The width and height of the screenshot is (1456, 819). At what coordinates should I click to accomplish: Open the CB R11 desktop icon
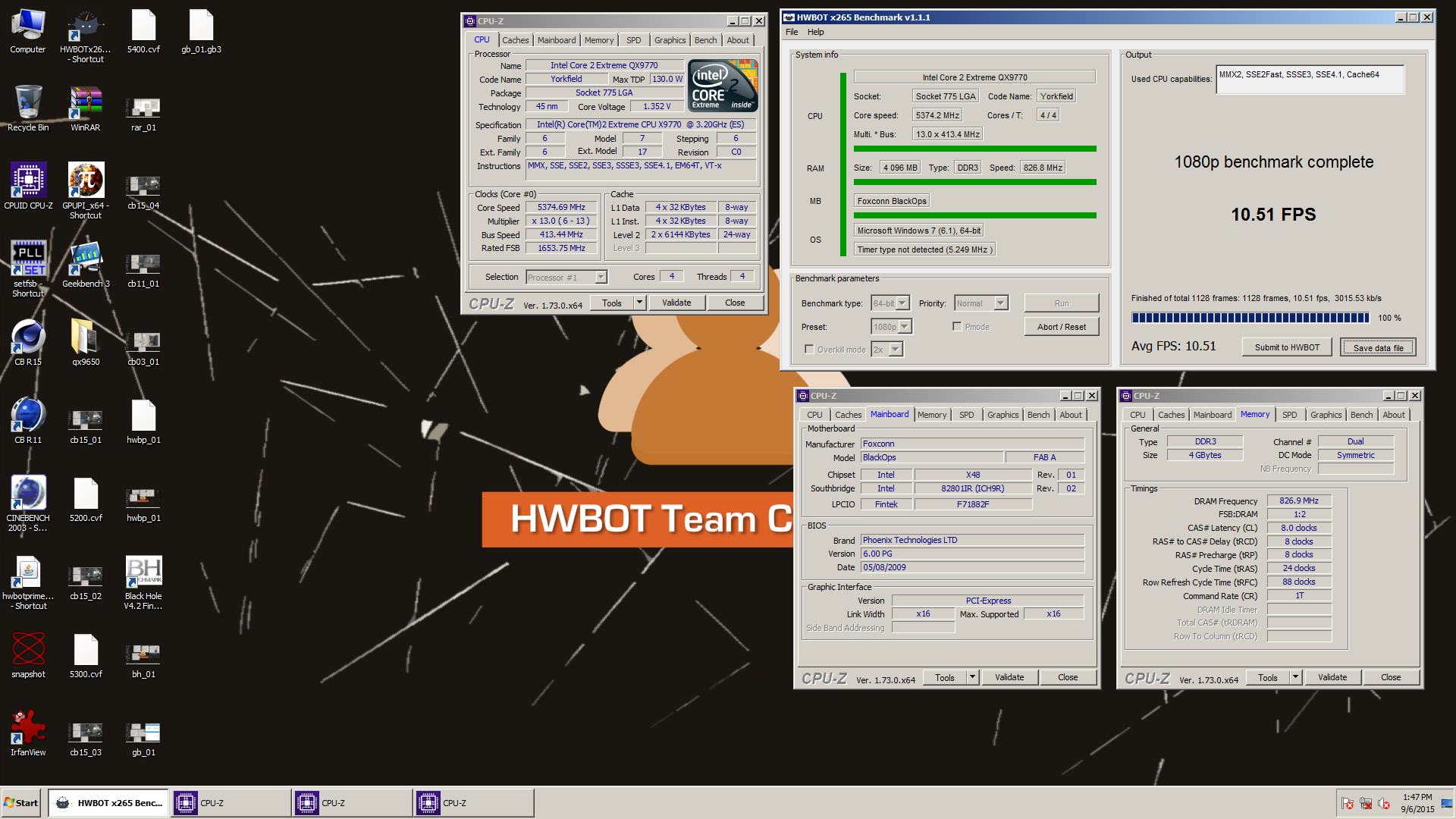pyautogui.click(x=28, y=421)
